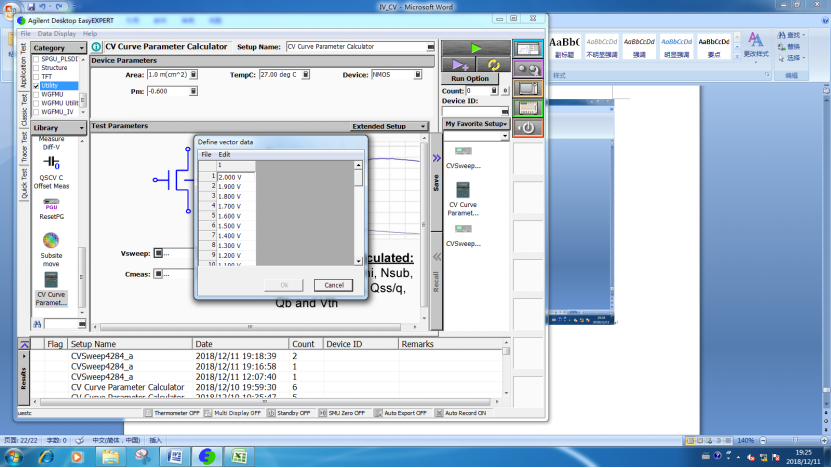Start measurement with green Single run button
Viewport: 831px width, 468px height.
[476, 48]
